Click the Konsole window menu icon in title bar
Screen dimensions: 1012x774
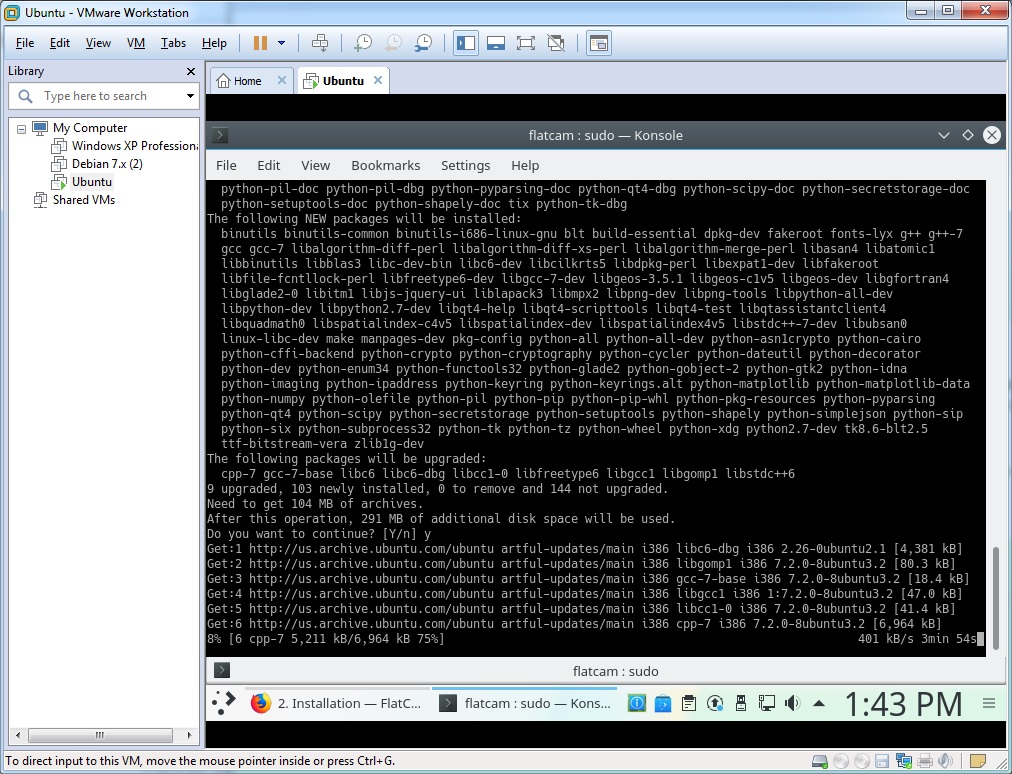click(220, 135)
